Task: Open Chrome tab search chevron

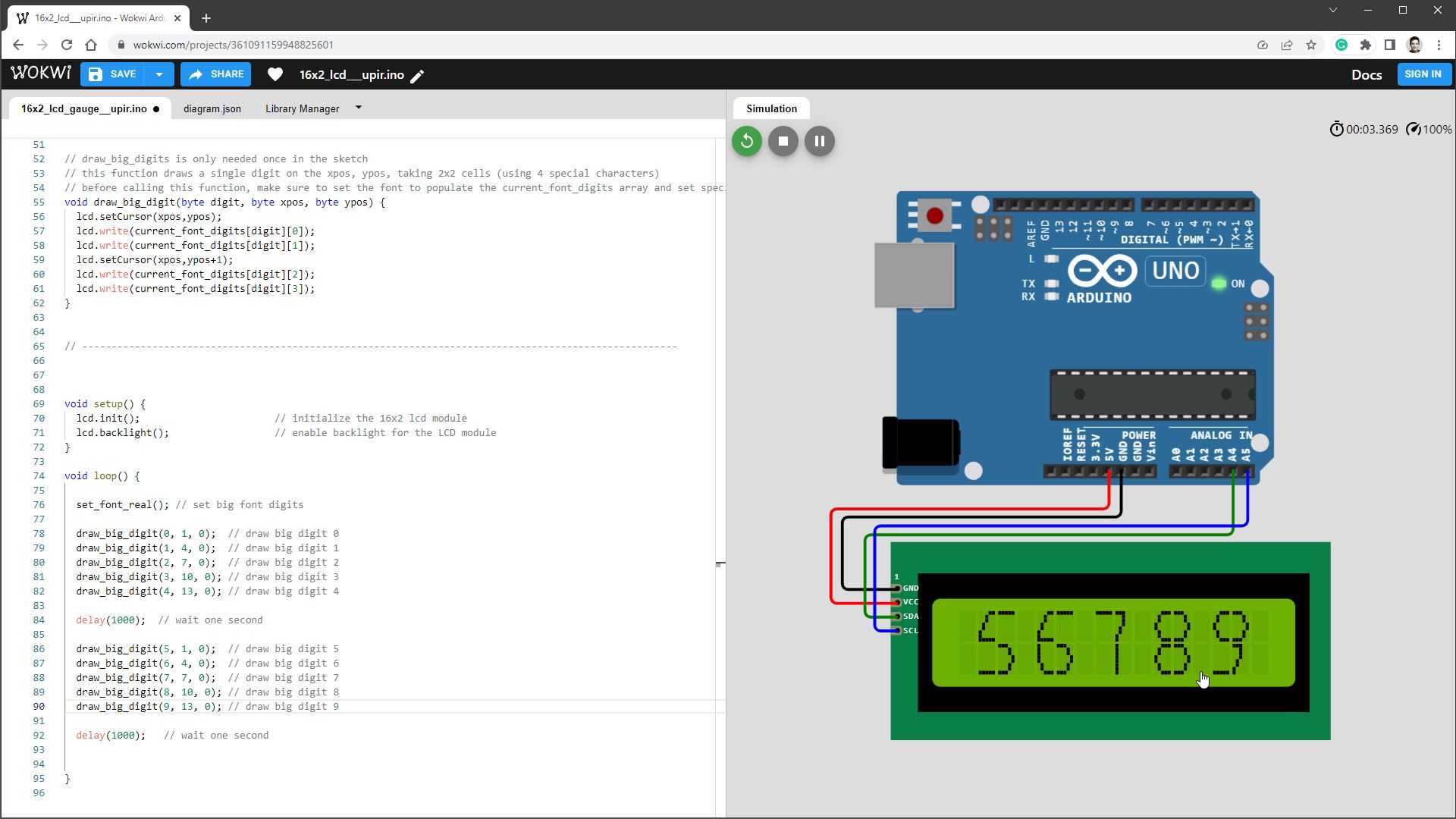Action: (1332, 11)
